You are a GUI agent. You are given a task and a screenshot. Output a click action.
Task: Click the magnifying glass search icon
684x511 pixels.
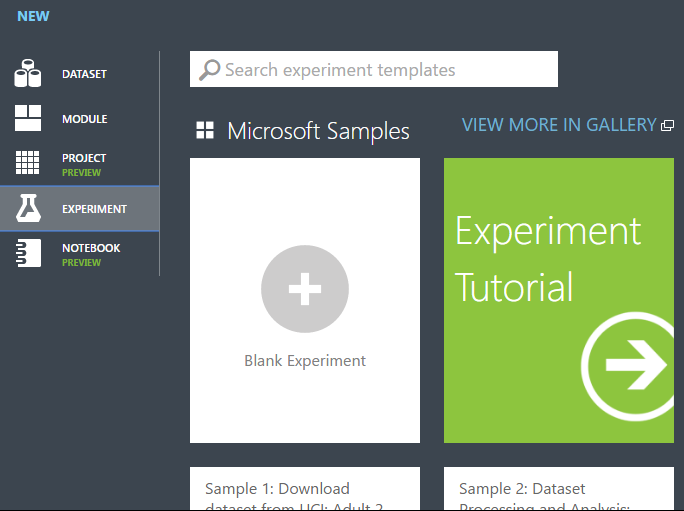point(209,69)
